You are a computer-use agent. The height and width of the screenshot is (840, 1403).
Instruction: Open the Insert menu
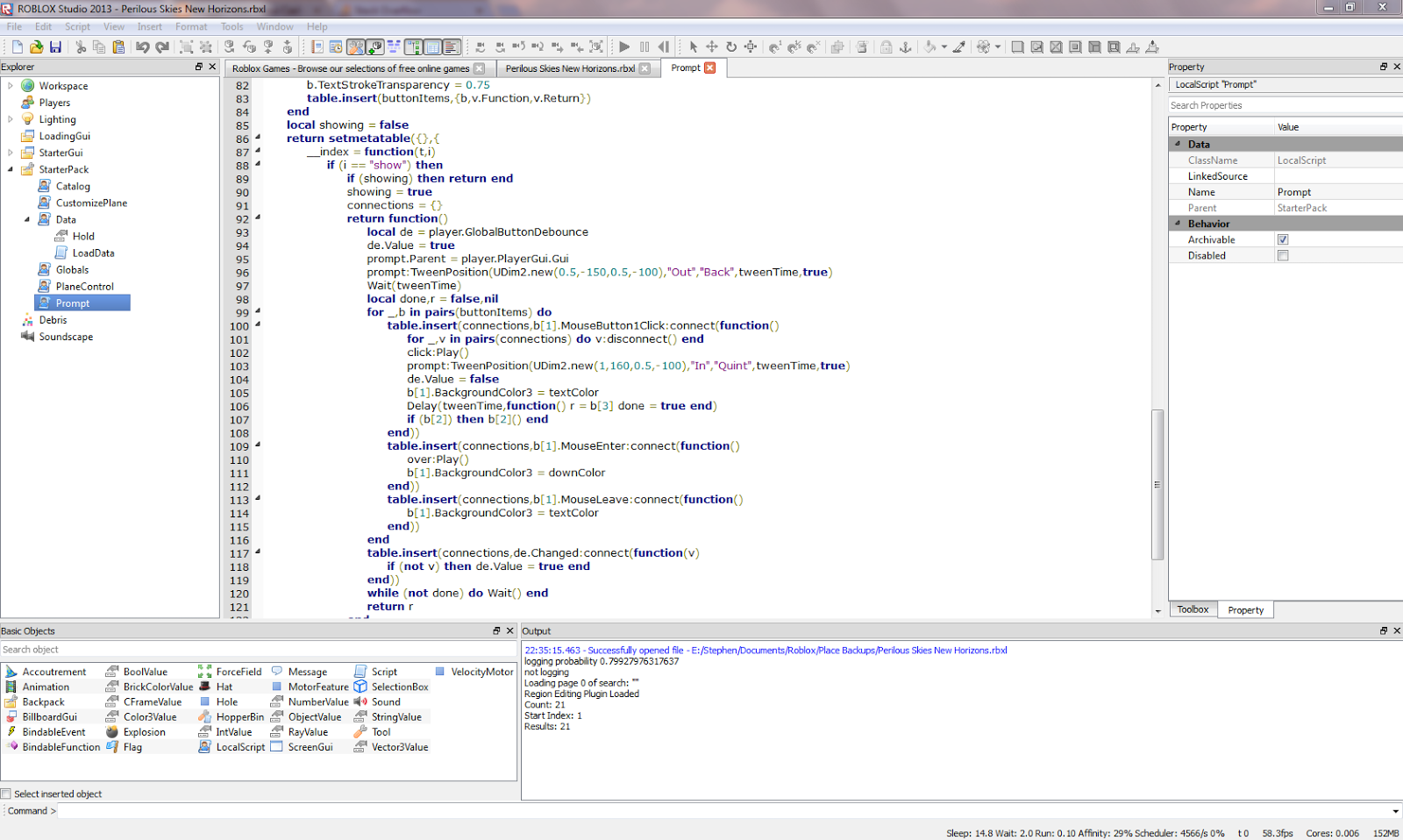[149, 26]
